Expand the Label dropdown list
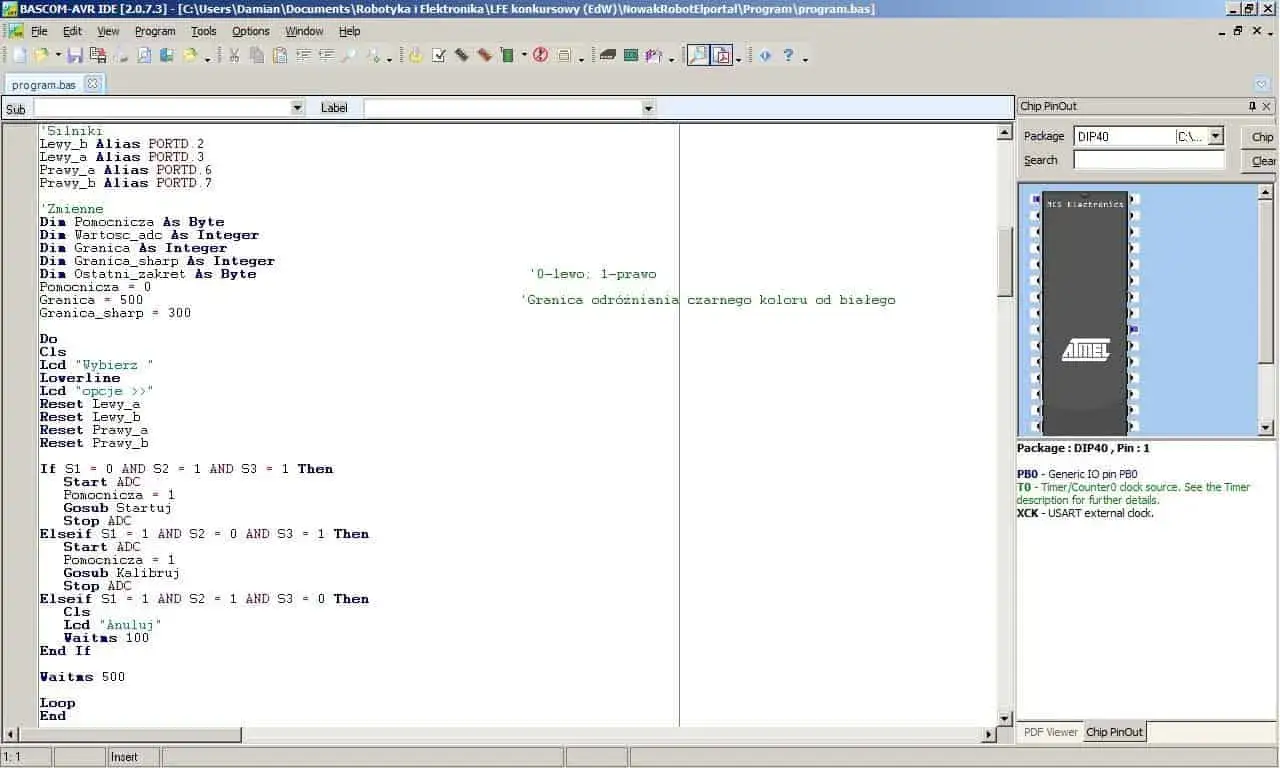 (x=648, y=108)
